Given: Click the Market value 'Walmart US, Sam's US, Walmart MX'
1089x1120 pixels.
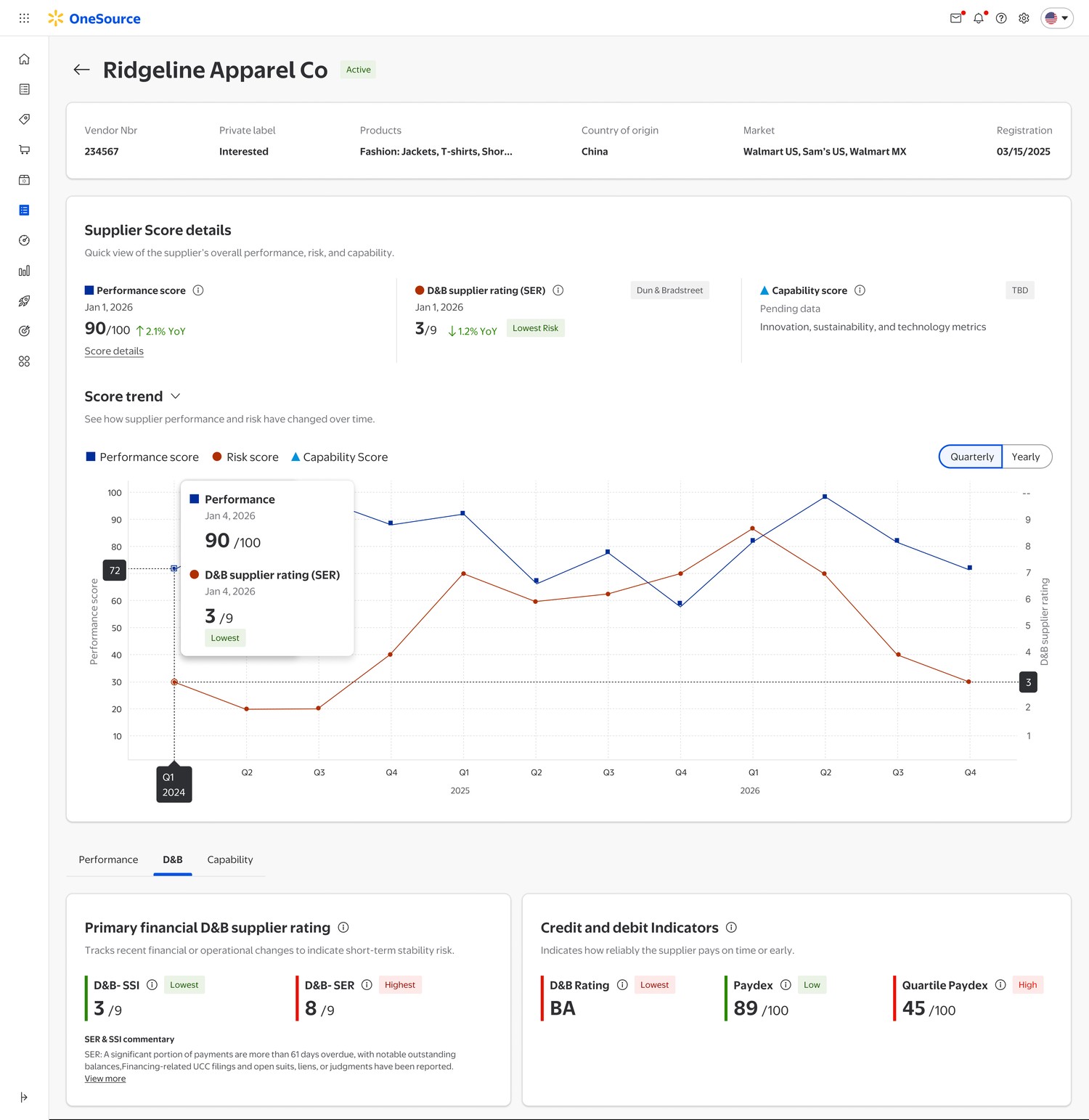Looking at the screenshot, I should (825, 152).
